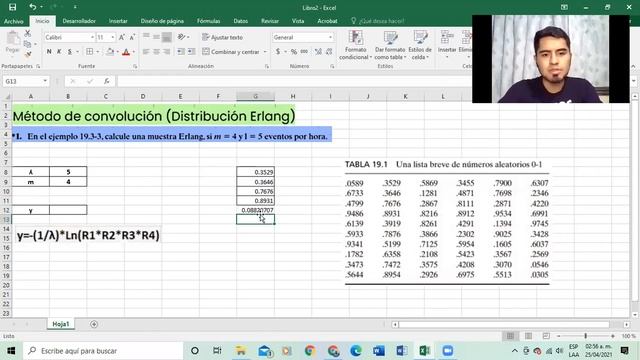Align text to middle
The height and width of the screenshot is (360, 640).
coord(156,37)
